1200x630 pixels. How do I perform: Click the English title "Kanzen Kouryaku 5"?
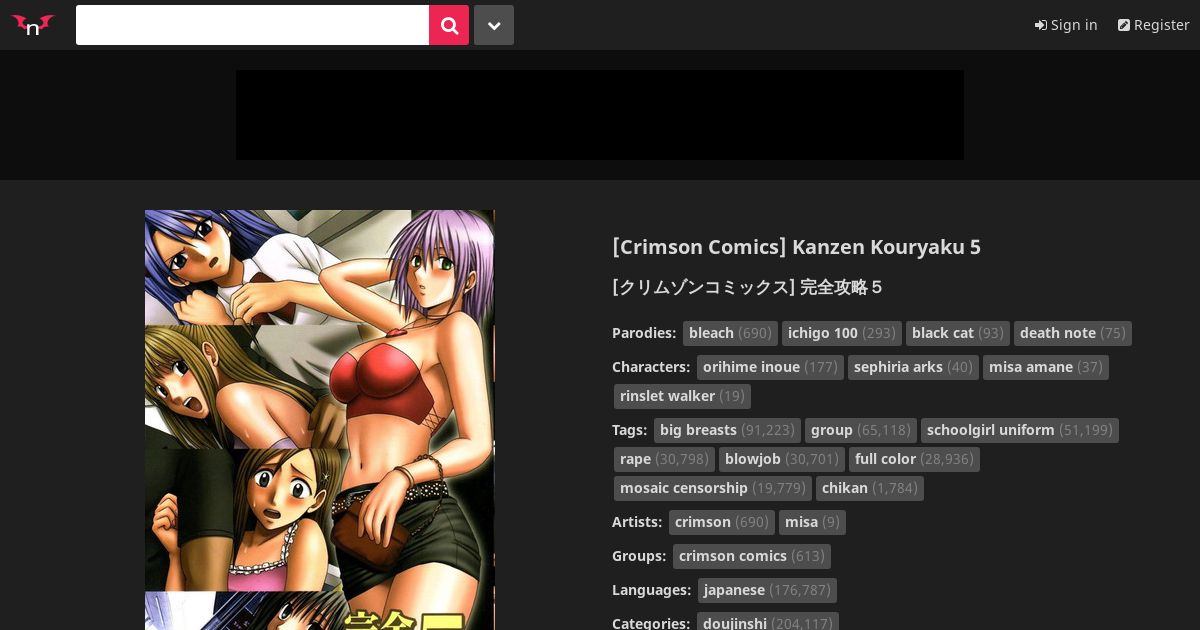coord(886,247)
